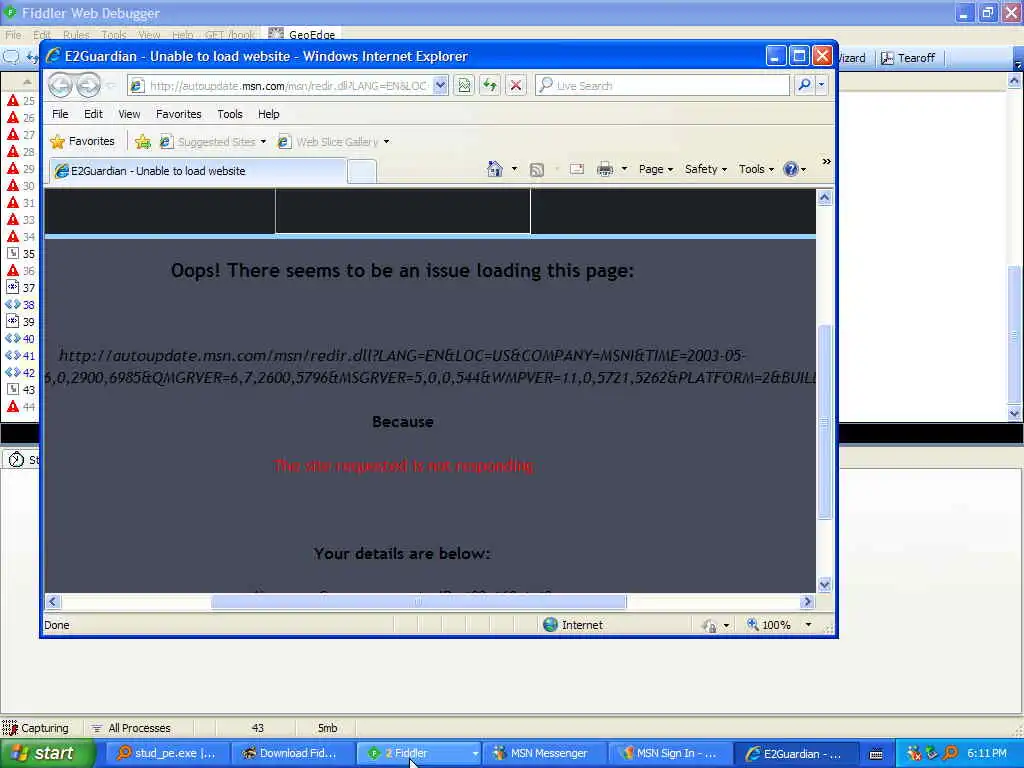Click the Compatibility View icon in address bar
The height and width of the screenshot is (768, 1024).
[464, 86]
